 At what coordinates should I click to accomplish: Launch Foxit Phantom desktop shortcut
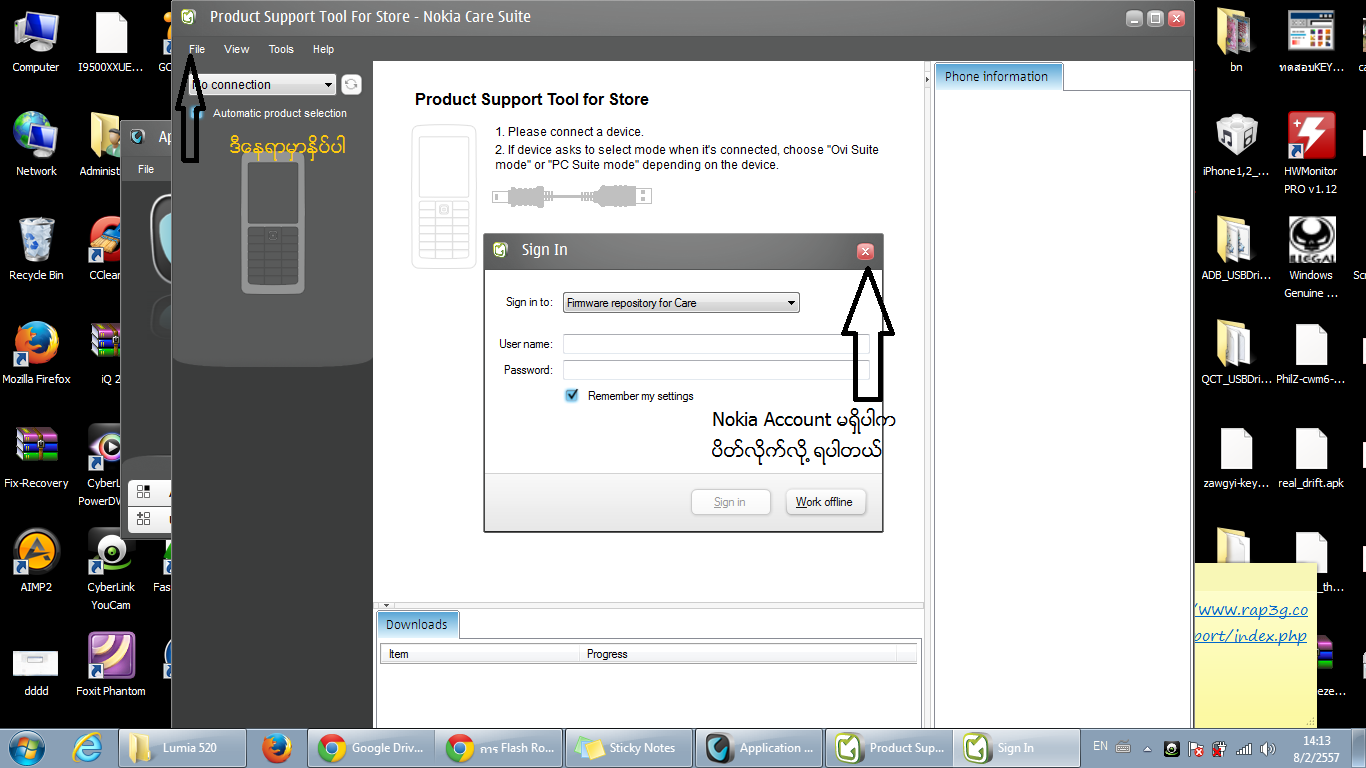pos(110,665)
